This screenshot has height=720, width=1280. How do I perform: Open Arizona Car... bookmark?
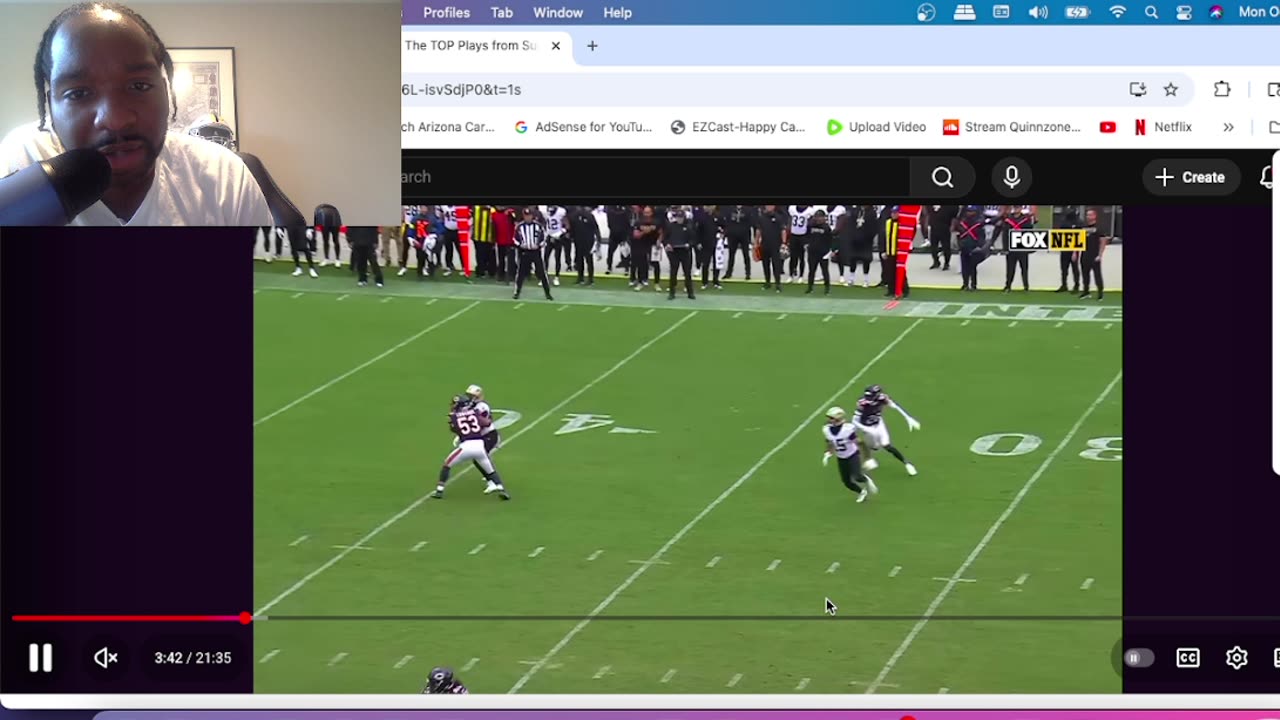(448, 127)
